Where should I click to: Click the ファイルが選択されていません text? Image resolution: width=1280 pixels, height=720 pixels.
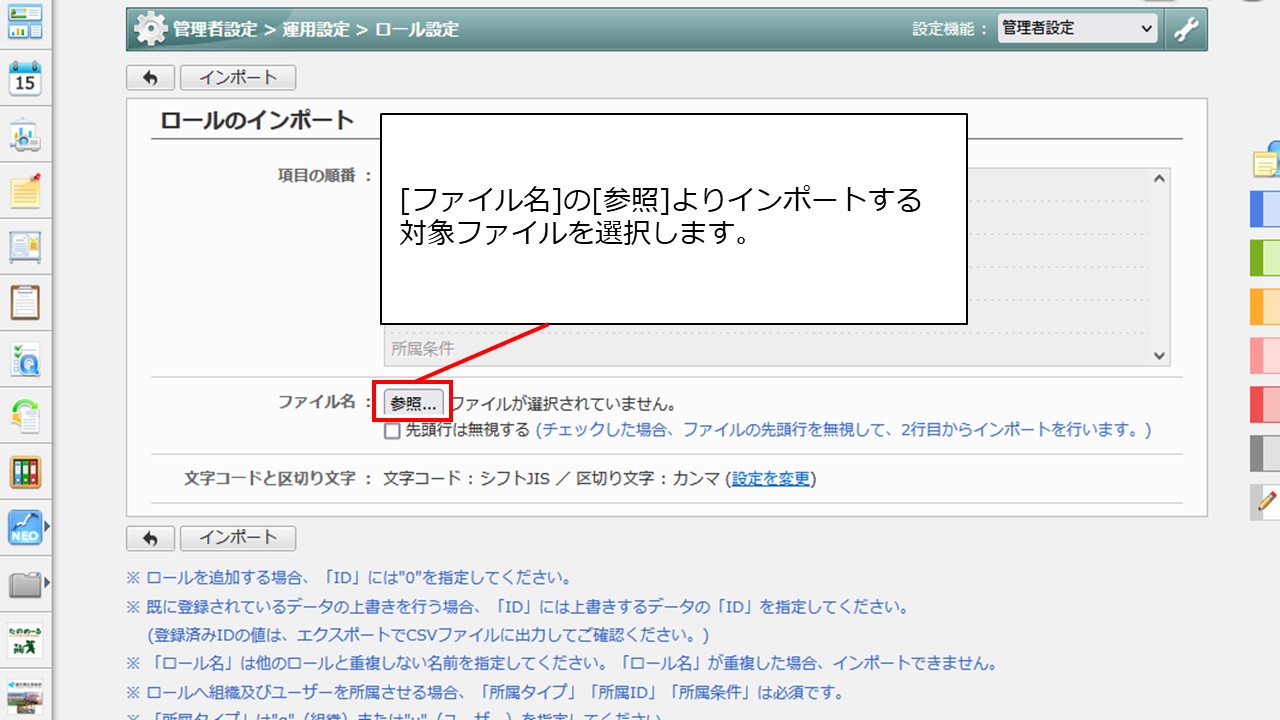563,405
